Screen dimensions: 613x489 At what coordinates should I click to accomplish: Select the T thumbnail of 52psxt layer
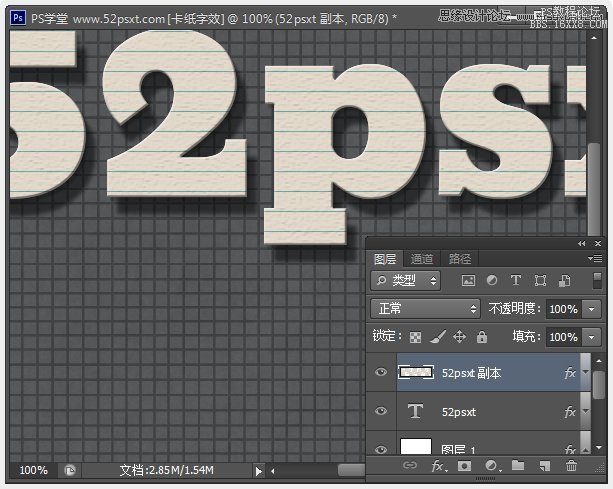pyautogui.click(x=415, y=411)
